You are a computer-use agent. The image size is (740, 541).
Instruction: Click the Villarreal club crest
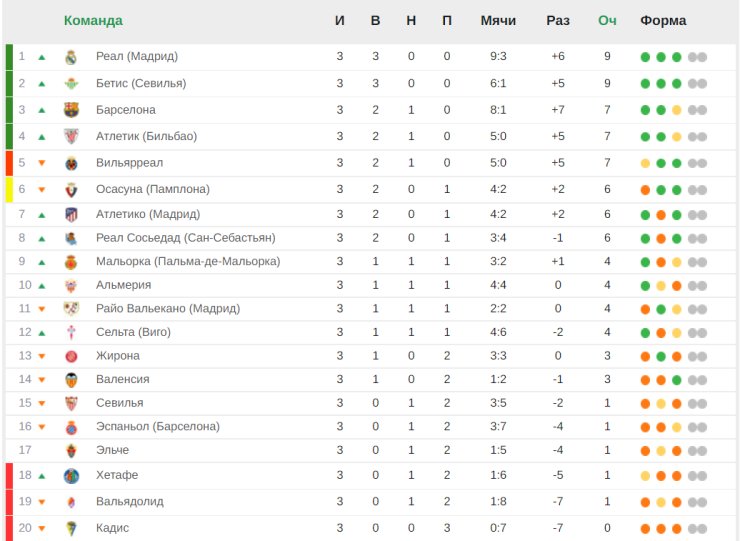71,163
